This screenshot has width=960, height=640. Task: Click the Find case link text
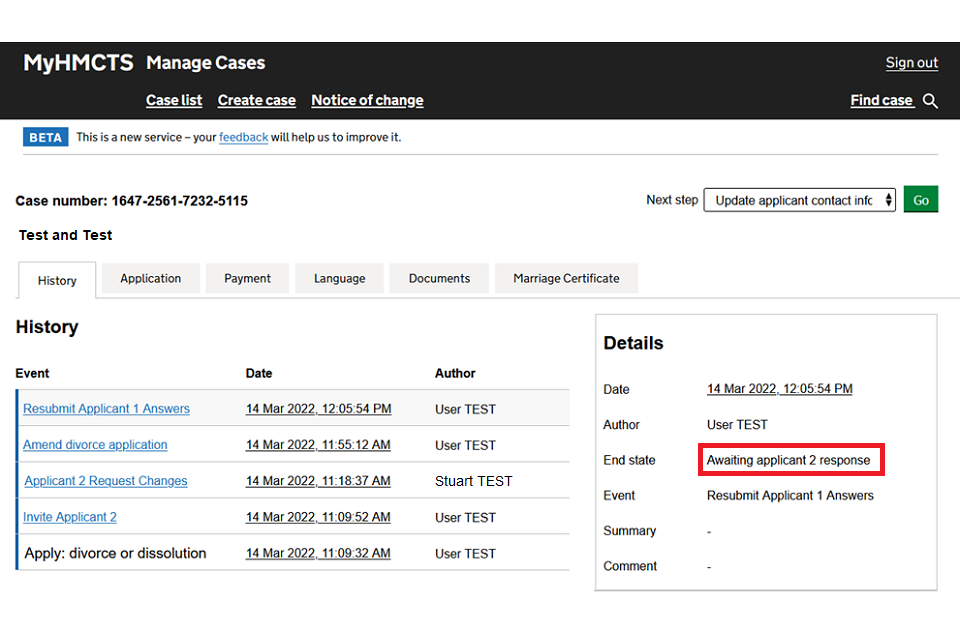[x=881, y=100]
